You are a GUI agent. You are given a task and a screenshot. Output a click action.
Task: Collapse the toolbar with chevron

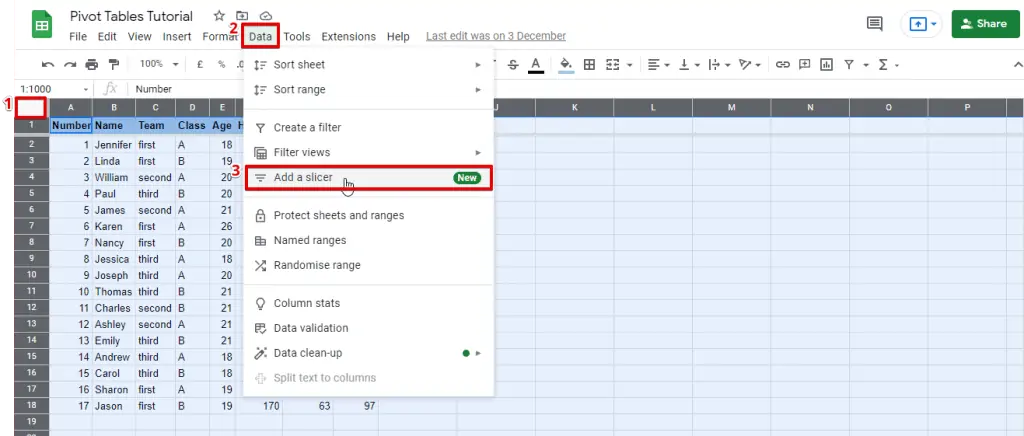pyautogui.click(x=1017, y=65)
